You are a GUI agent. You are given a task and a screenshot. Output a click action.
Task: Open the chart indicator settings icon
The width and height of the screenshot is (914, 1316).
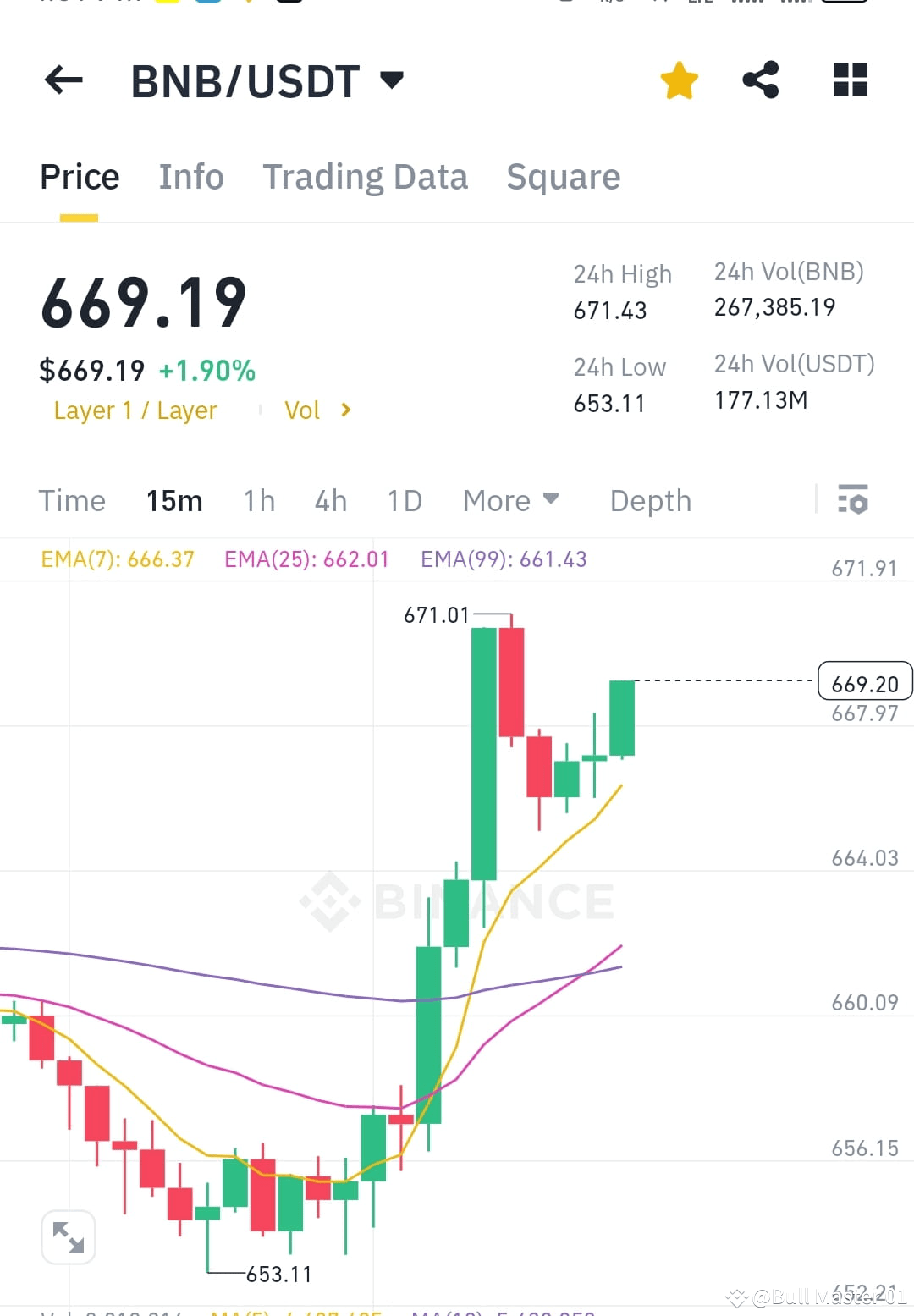point(853,500)
